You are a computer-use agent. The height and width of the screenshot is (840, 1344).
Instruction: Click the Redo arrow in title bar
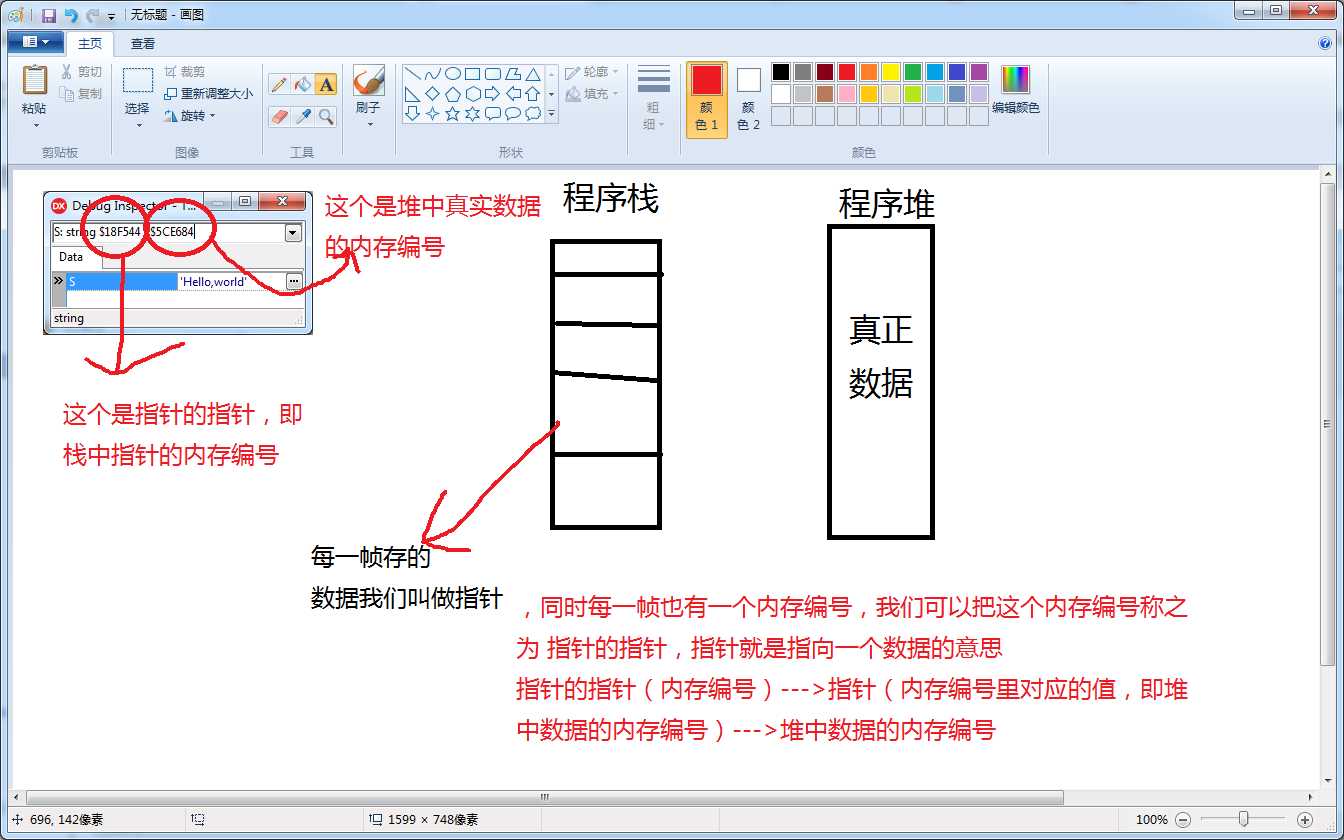[x=93, y=15]
